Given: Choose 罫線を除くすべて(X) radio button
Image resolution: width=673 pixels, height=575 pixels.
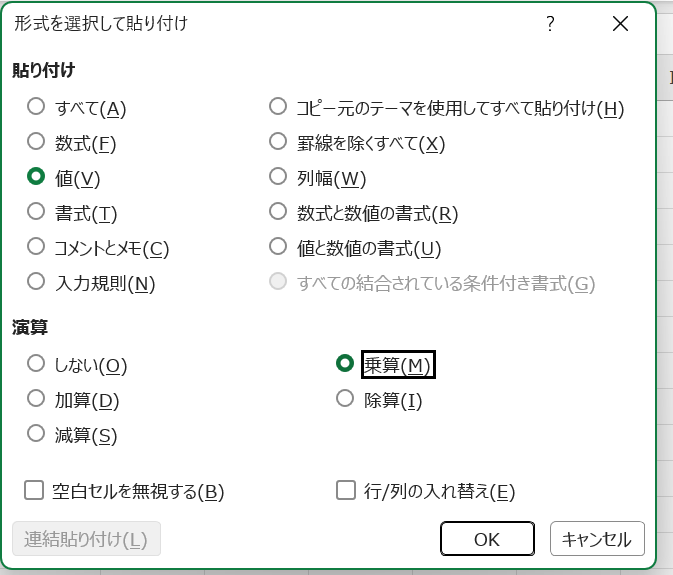Looking at the screenshot, I should pyautogui.click(x=279, y=142).
